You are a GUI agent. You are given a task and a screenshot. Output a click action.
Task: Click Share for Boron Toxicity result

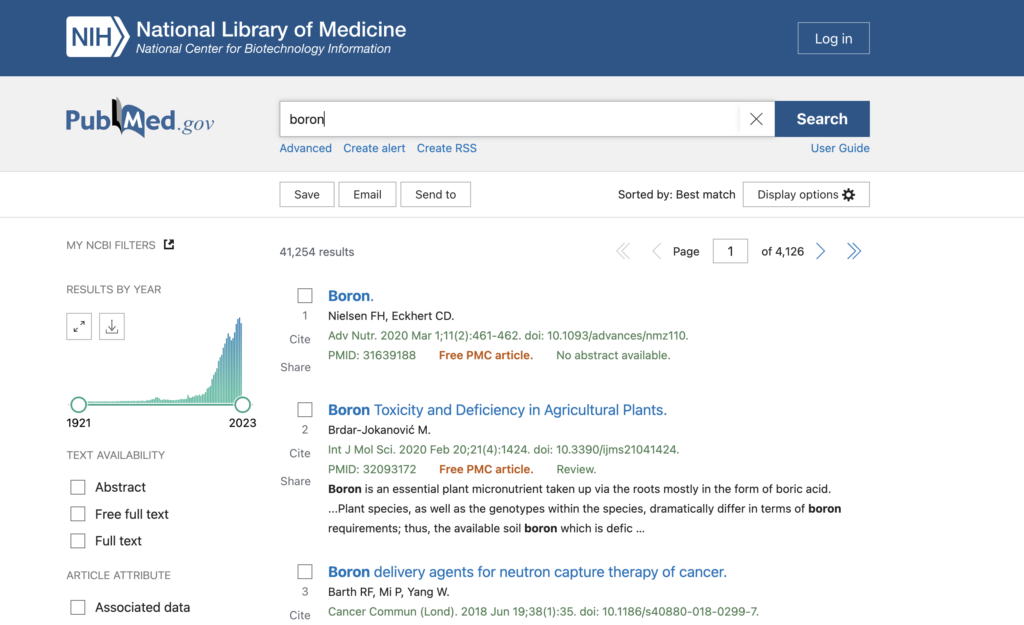tap(295, 481)
